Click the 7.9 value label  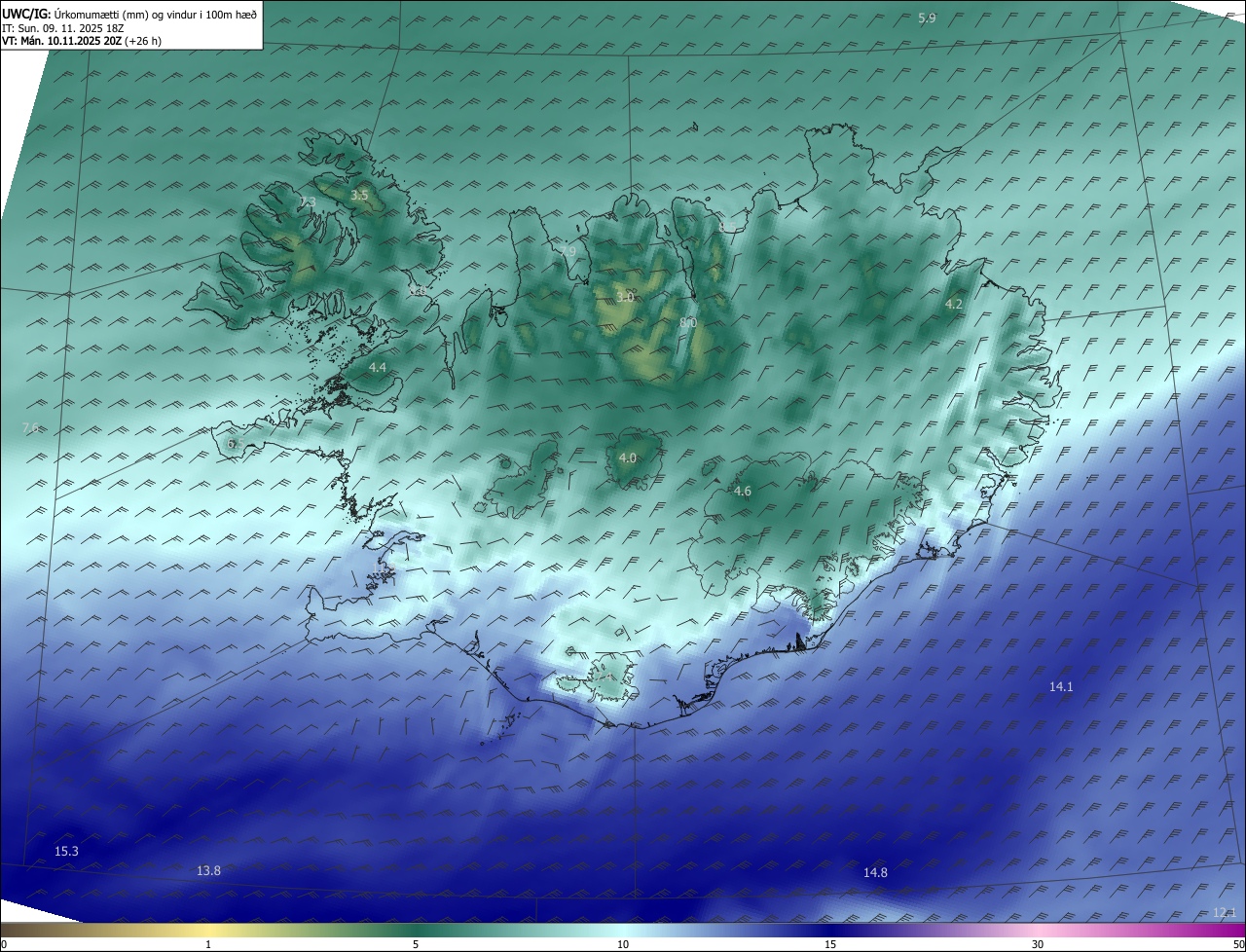tap(567, 251)
